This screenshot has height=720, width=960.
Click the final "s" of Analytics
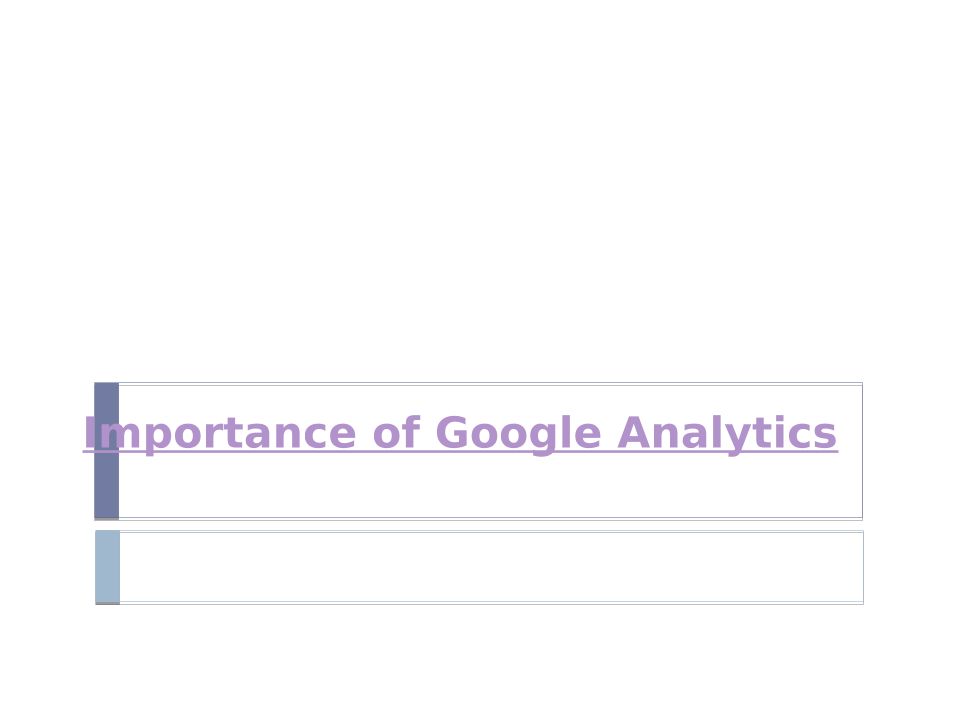[826, 435]
